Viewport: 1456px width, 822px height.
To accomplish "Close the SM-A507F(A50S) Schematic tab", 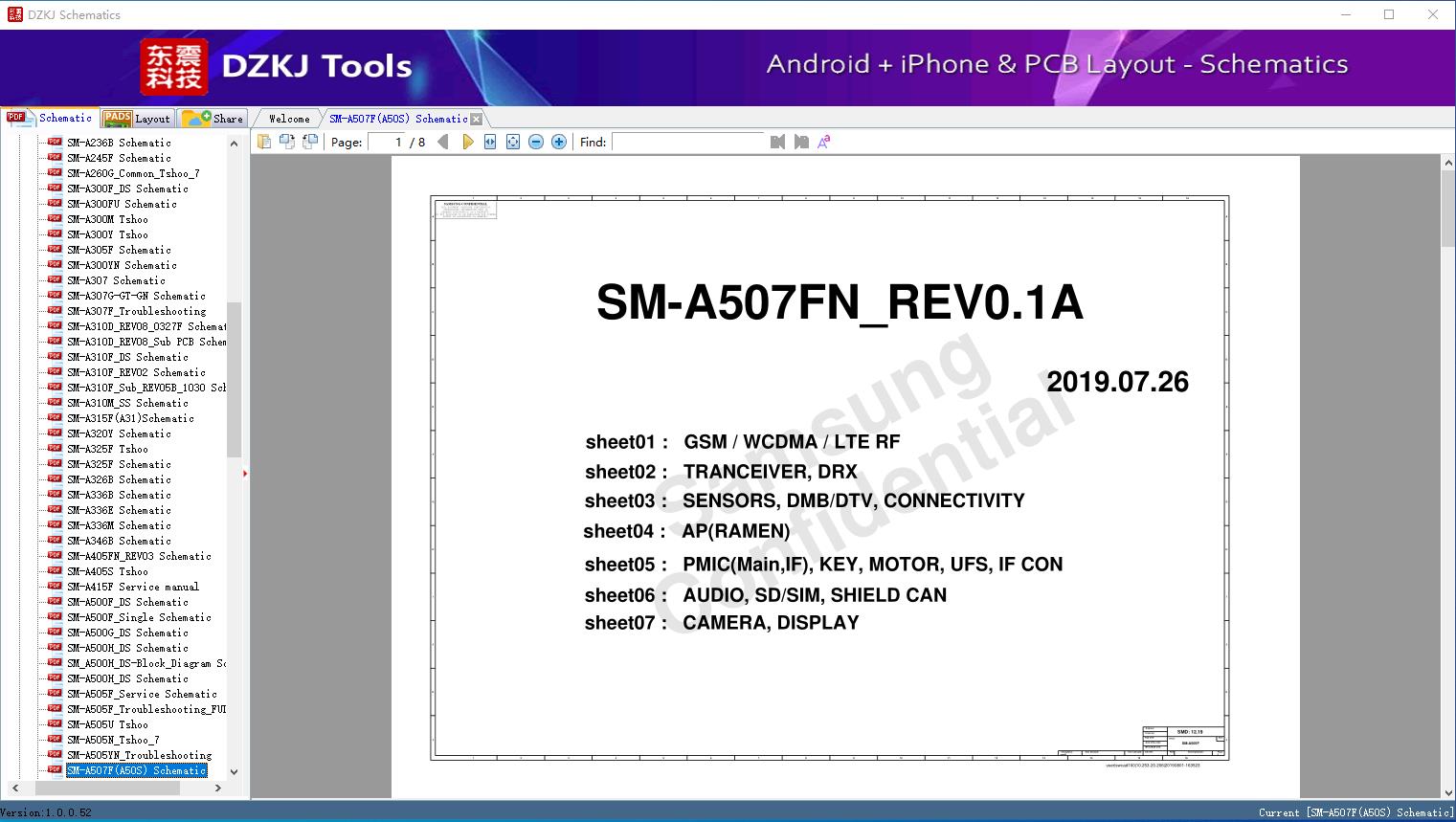I will (477, 119).
